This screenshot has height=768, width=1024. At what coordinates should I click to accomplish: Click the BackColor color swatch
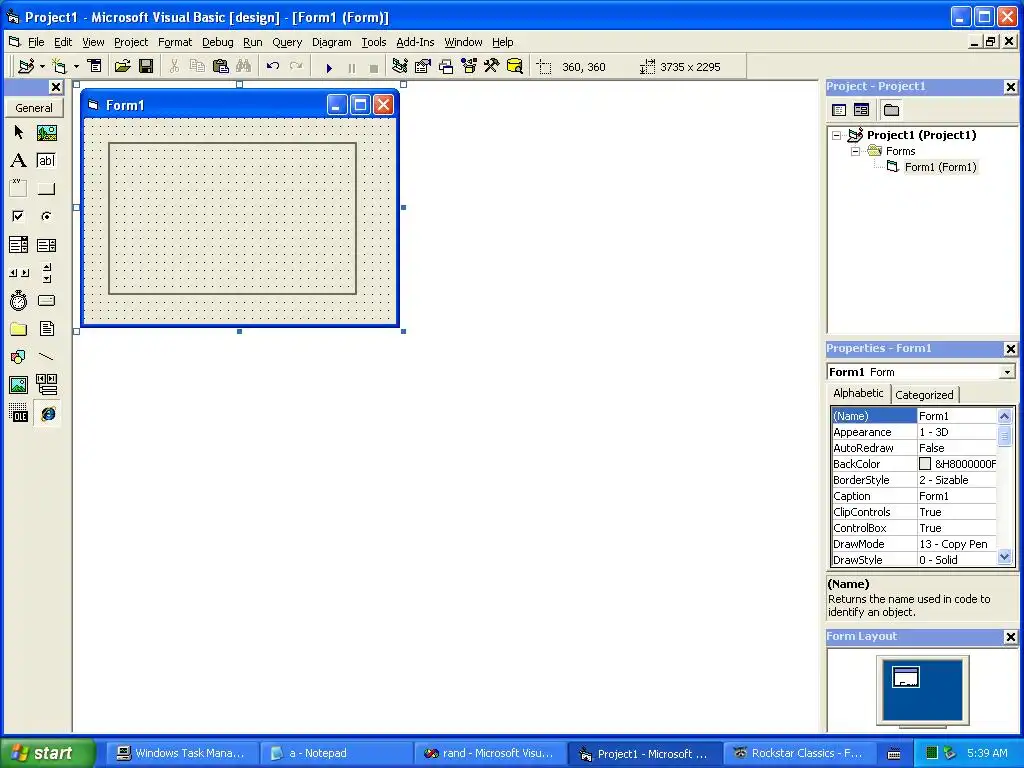point(925,464)
